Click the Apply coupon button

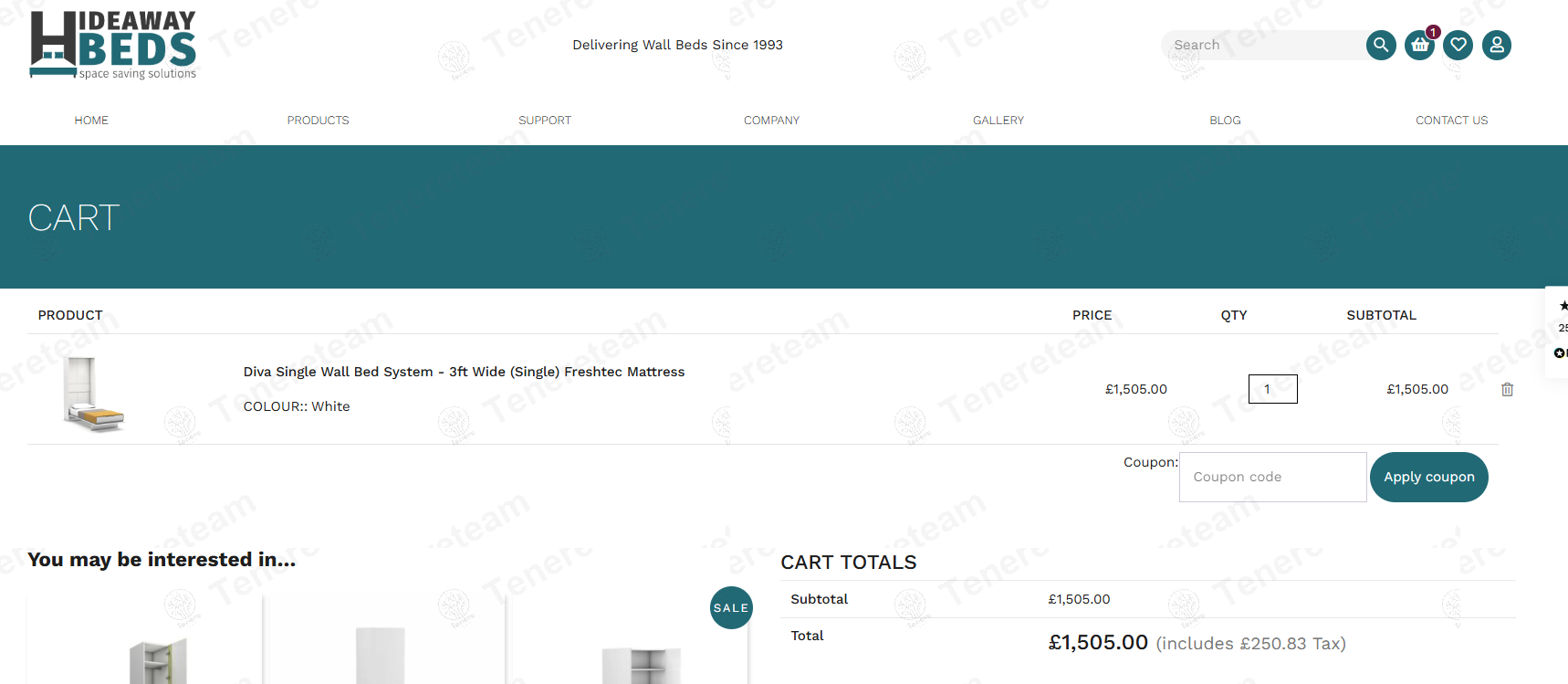pos(1428,477)
